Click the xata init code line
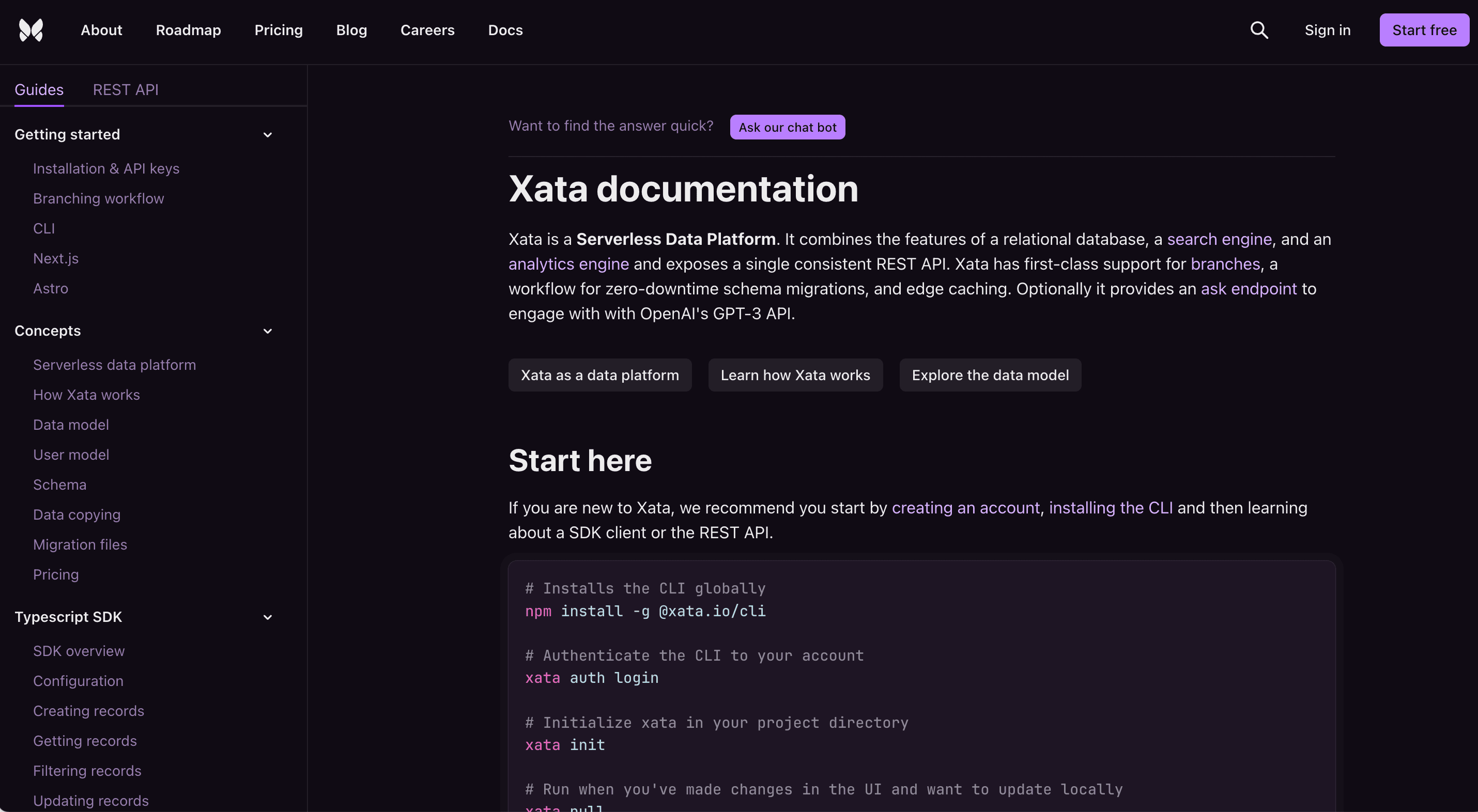The image size is (1478, 812). pos(564,745)
